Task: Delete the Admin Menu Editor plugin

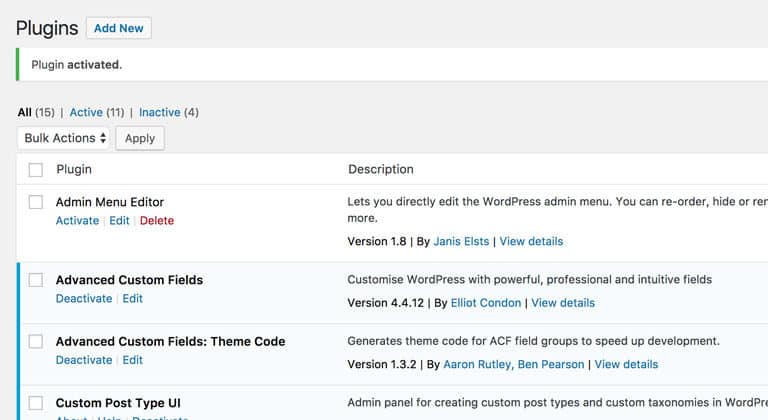Action: [157, 221]
